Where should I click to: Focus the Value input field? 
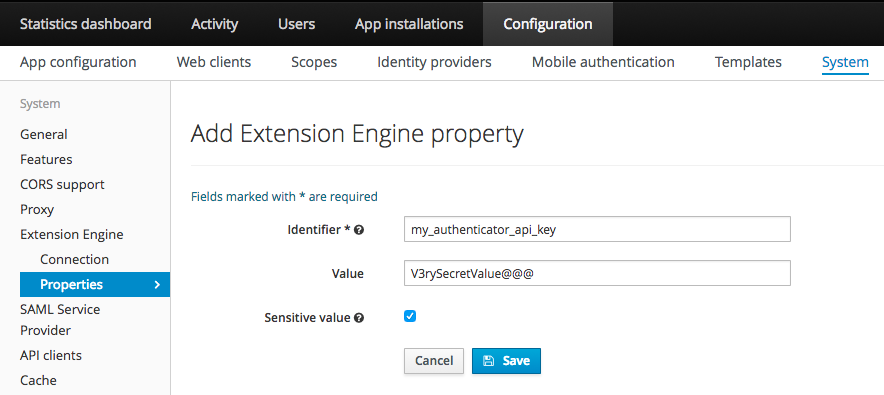click(597, 273)
